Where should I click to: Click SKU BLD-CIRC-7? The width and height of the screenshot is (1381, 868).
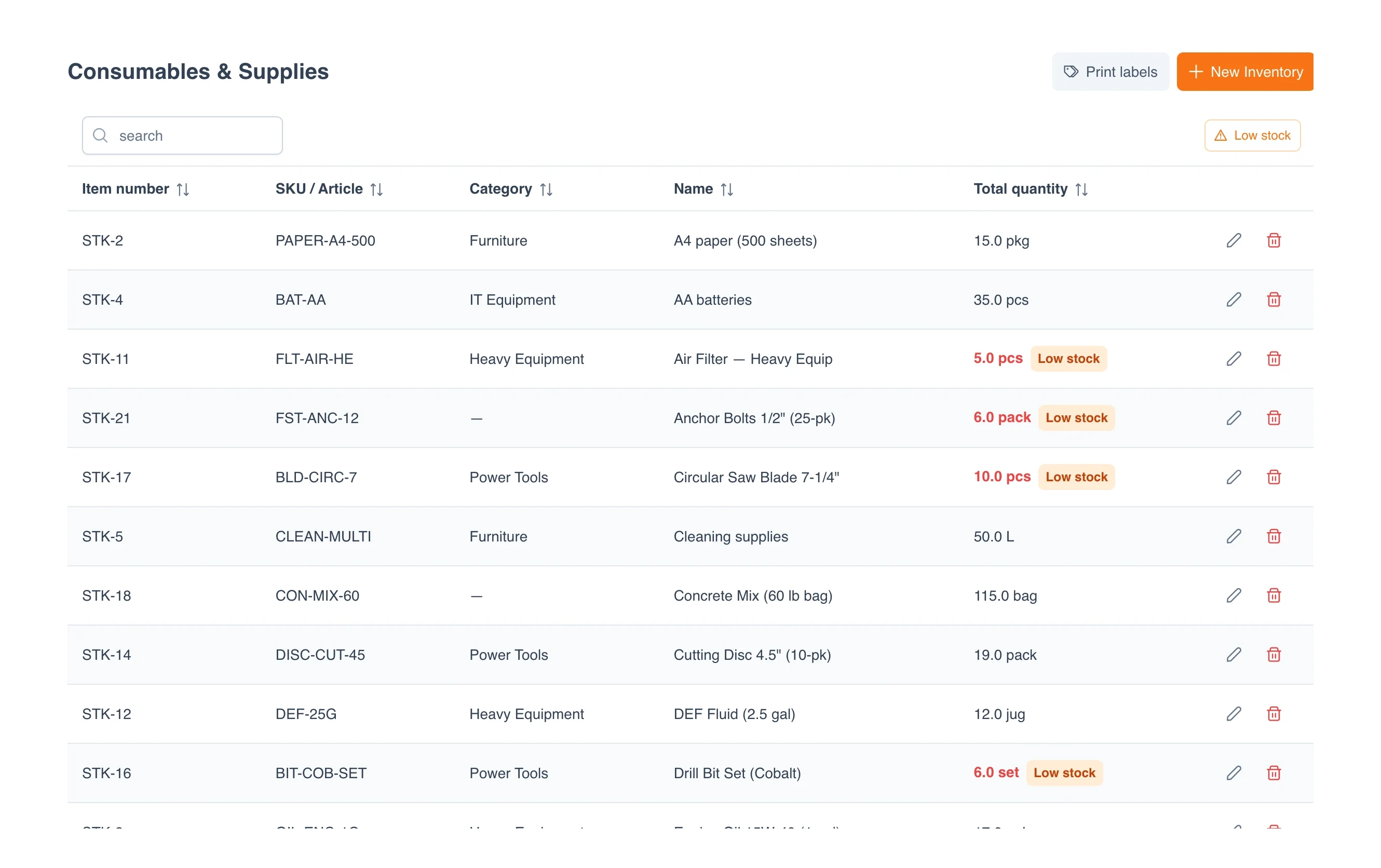pyautogui.click(x=316, y=477)
